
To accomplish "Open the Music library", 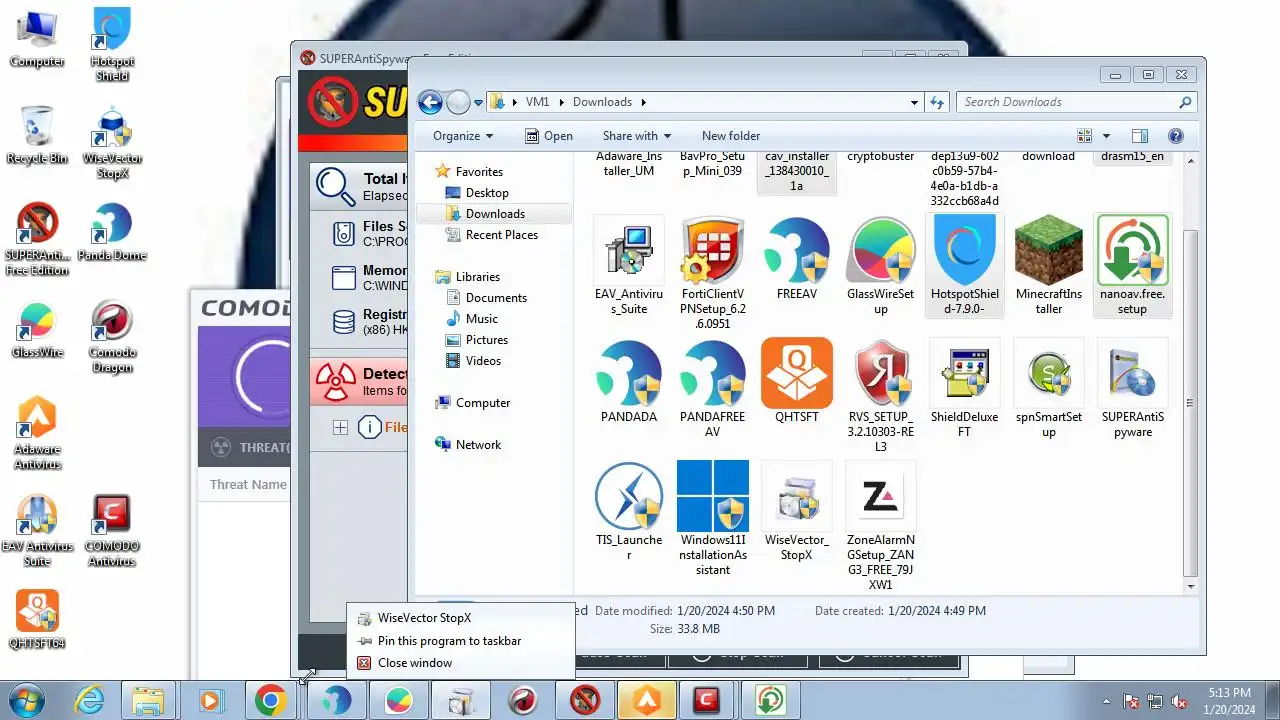I will [x=481, y=319].
